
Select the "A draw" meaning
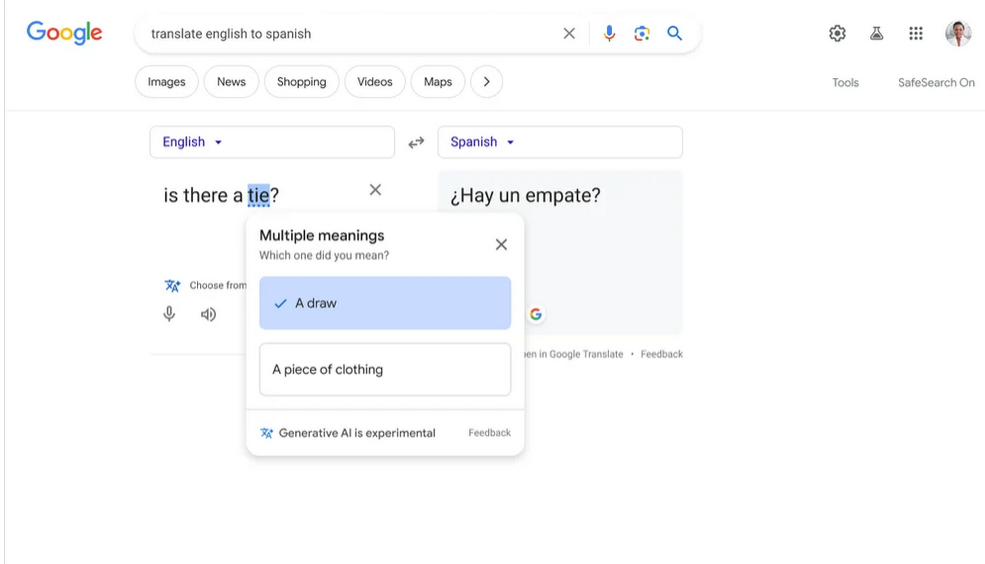coord(385,303)
